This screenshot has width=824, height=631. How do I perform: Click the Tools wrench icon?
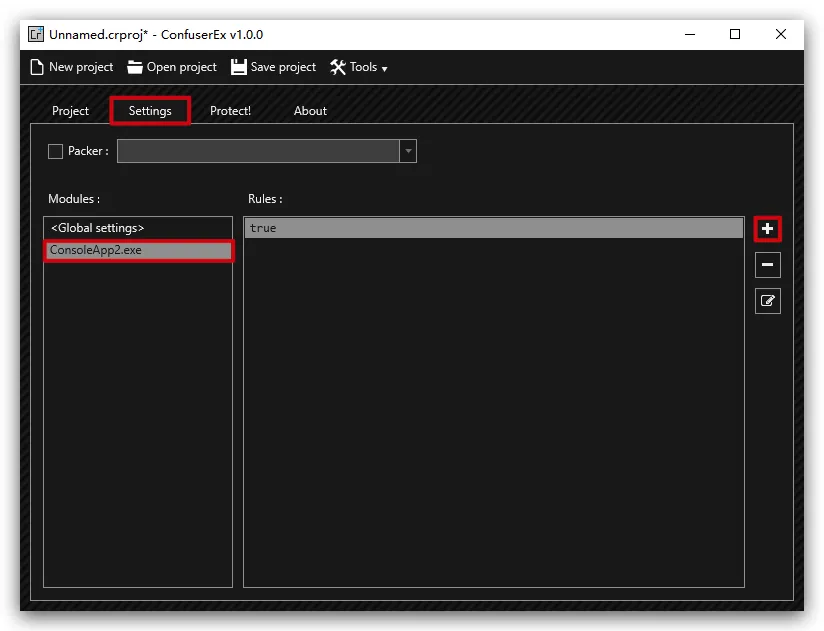pyautogui.click(x=338, y=67)
